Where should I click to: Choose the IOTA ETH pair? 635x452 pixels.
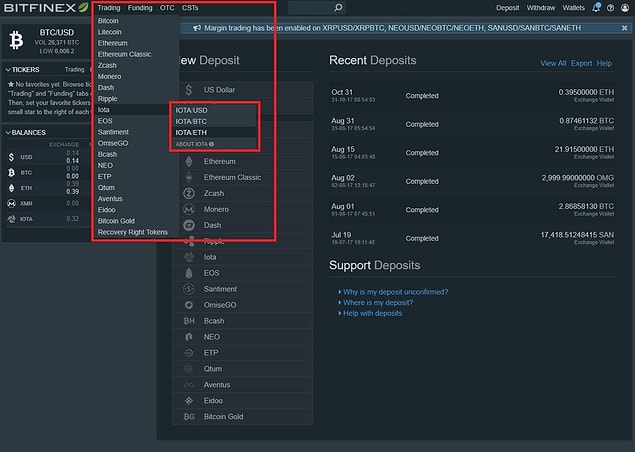point(191,132)
